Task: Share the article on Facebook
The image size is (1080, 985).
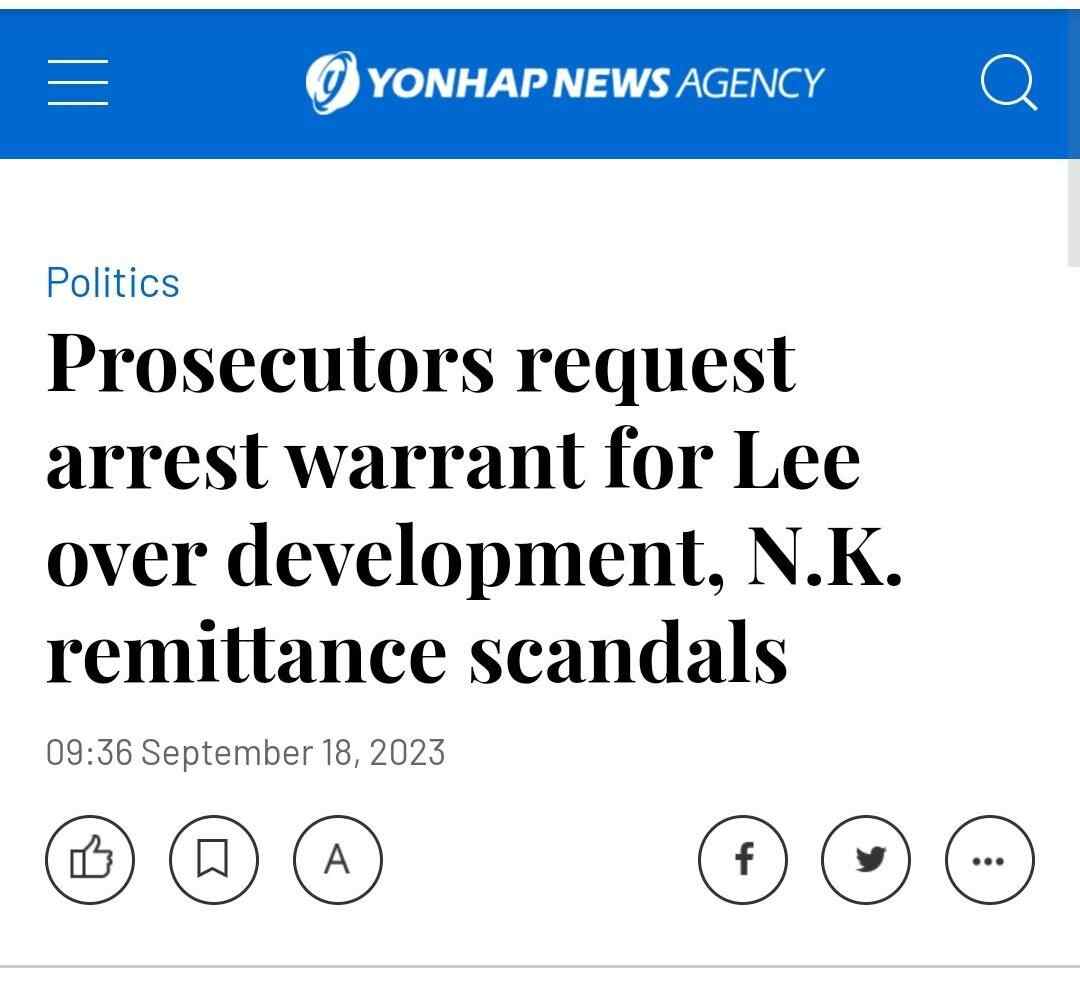Action: [x=742, y=859]
